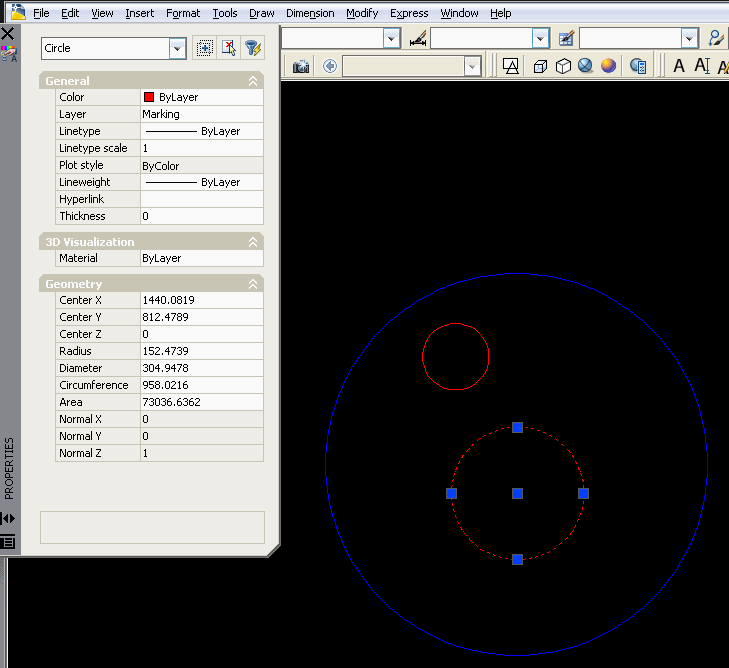Screen dimensions: 729x668
Task: Select the Normal Z property row
Action: pos(159,453)
